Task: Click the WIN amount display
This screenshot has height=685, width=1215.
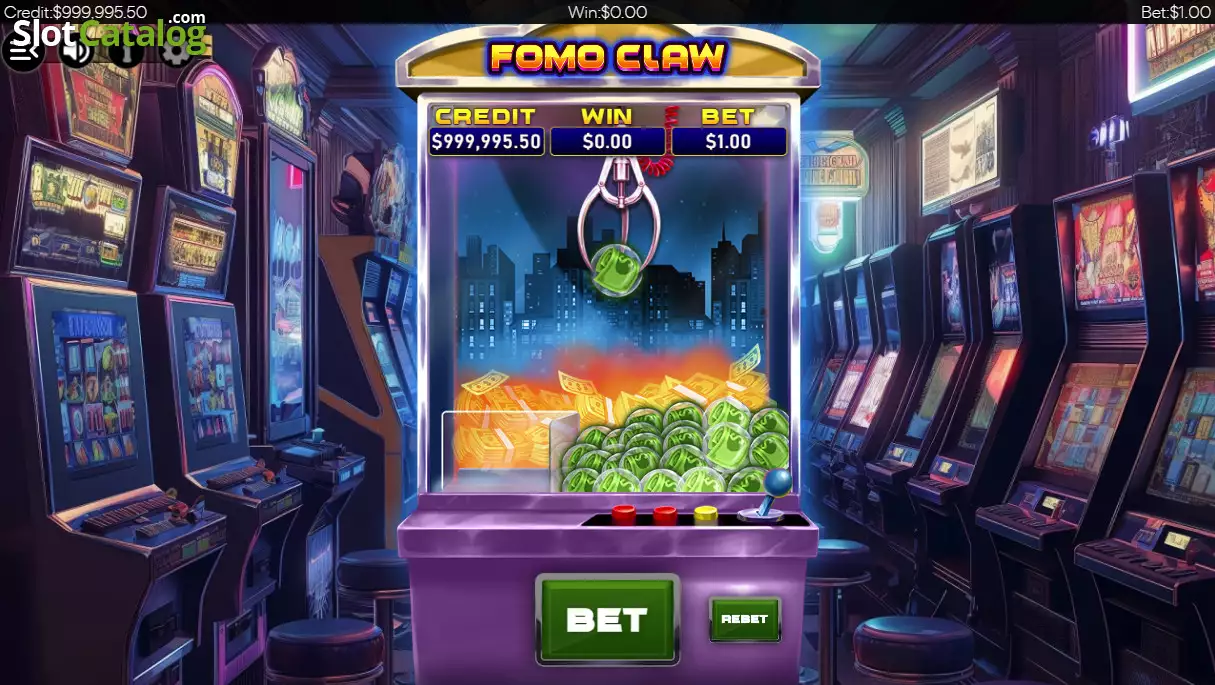Action: pos(607,141)
